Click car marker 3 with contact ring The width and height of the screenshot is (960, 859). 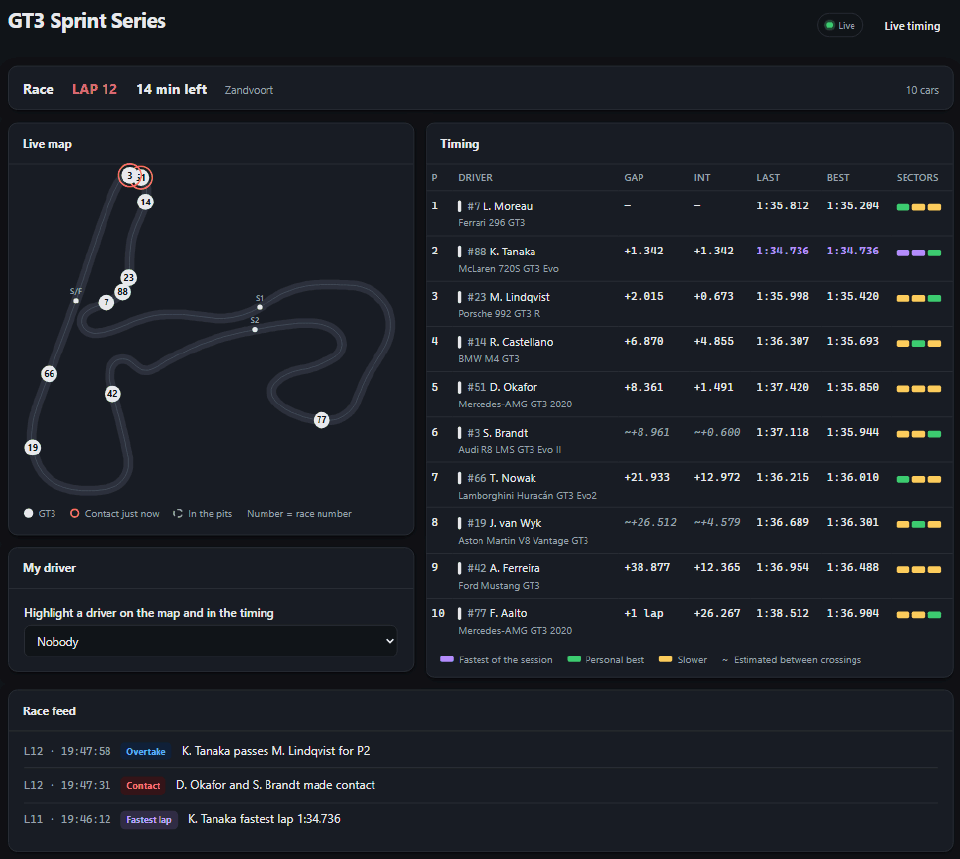click(x=129, y=176)
